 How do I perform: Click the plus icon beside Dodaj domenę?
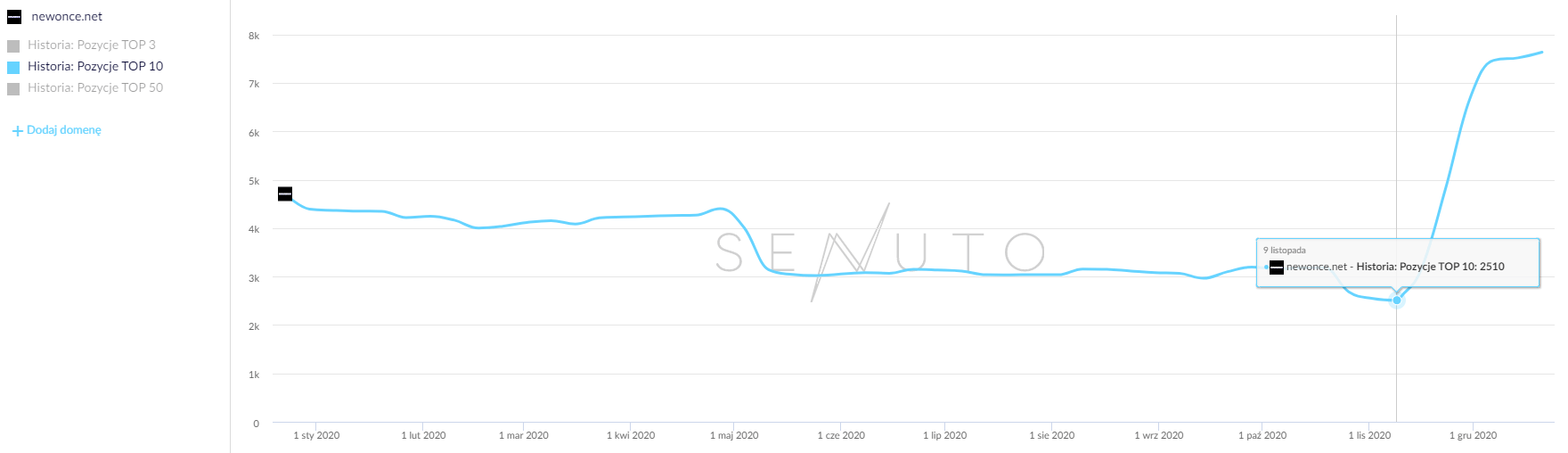coord(17,131)
